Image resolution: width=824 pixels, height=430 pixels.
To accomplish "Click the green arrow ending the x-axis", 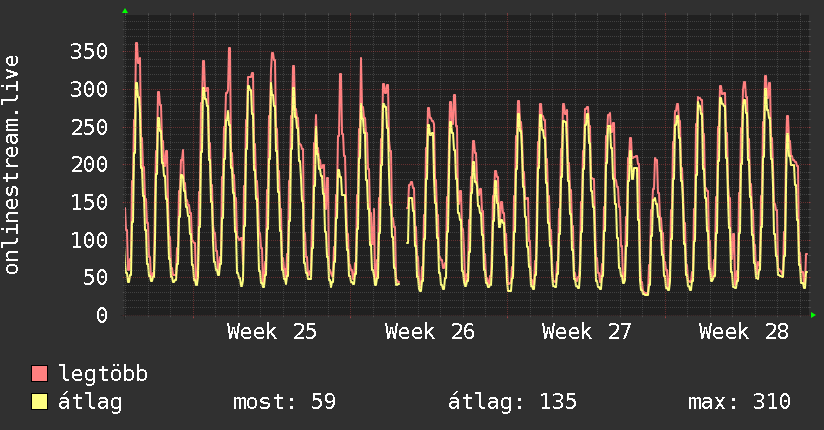I will pos(813,315).
